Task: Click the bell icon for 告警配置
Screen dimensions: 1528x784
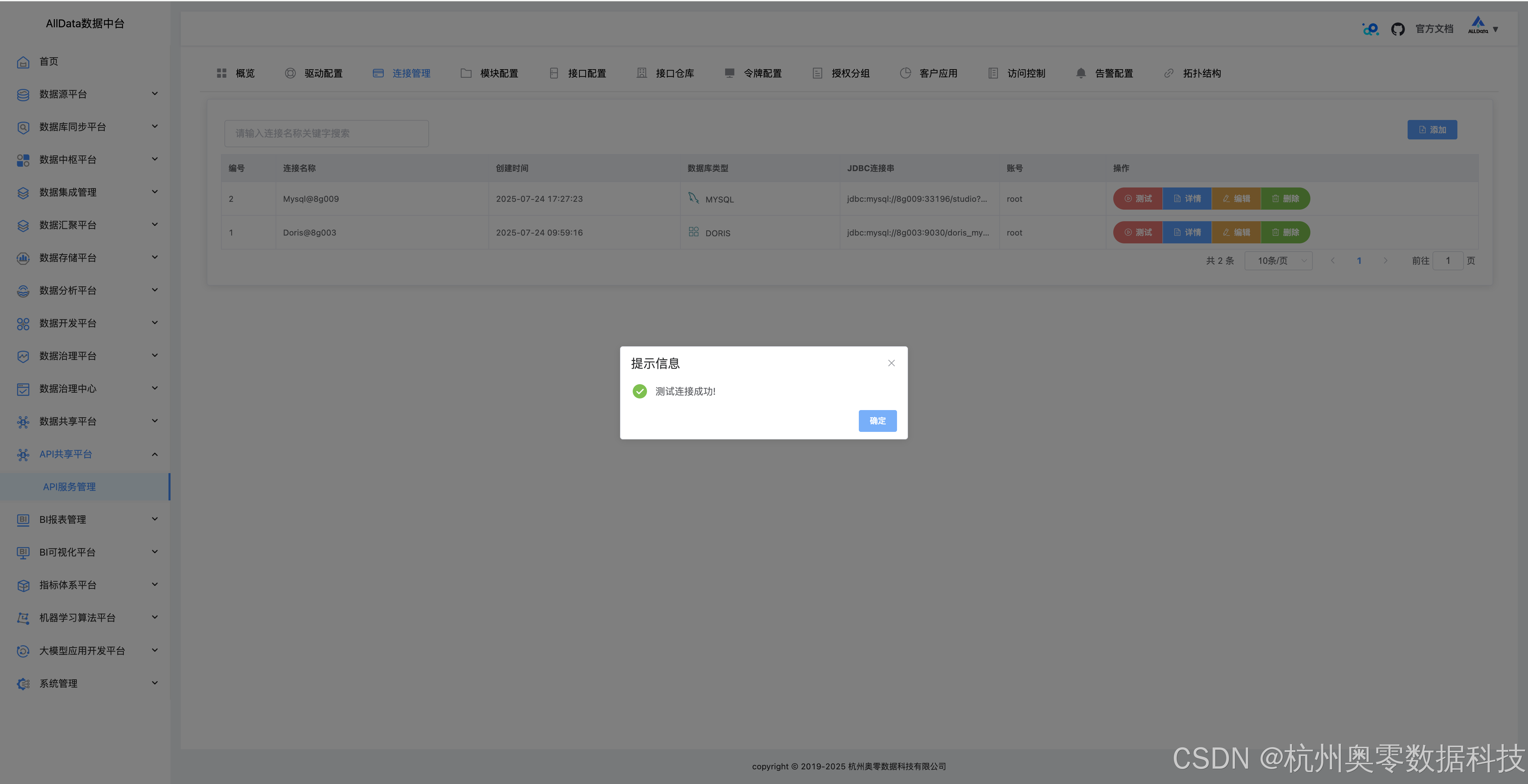Action: [x=1081, y=73]
